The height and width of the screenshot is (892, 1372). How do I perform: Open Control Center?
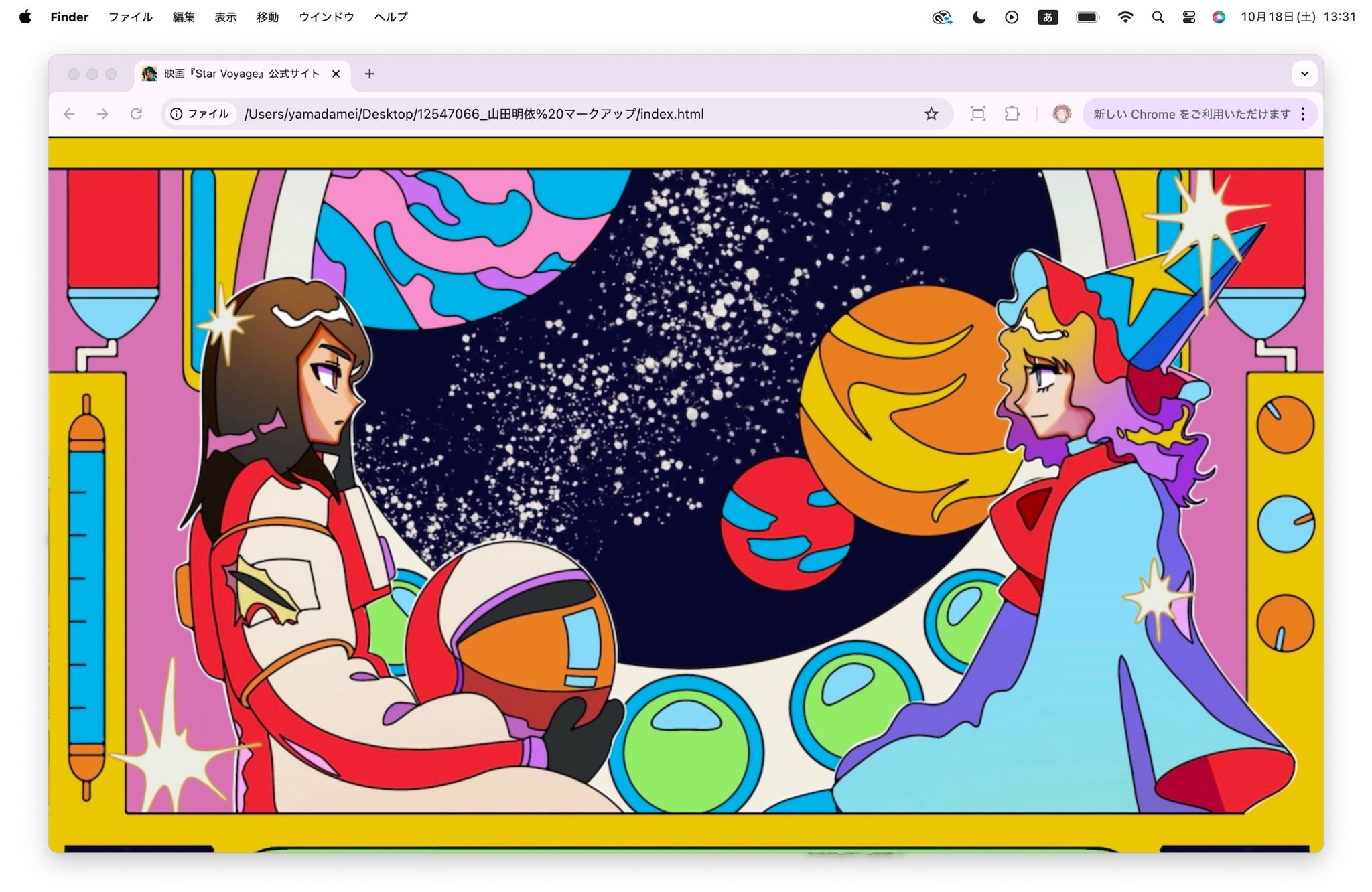1189,17
